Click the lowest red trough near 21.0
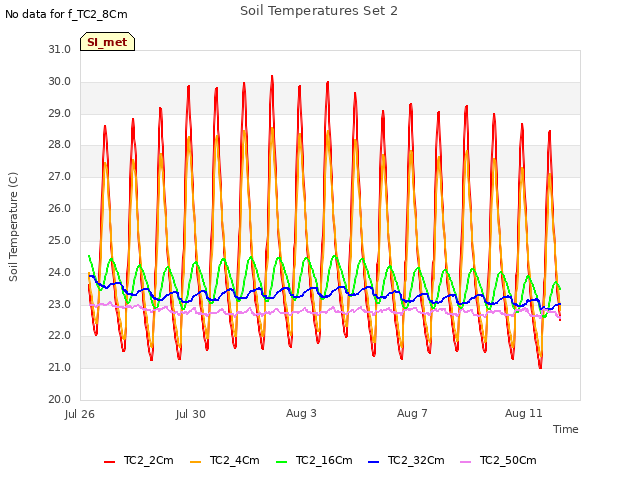This screenshot has height=480, width=640. (540, 367)
